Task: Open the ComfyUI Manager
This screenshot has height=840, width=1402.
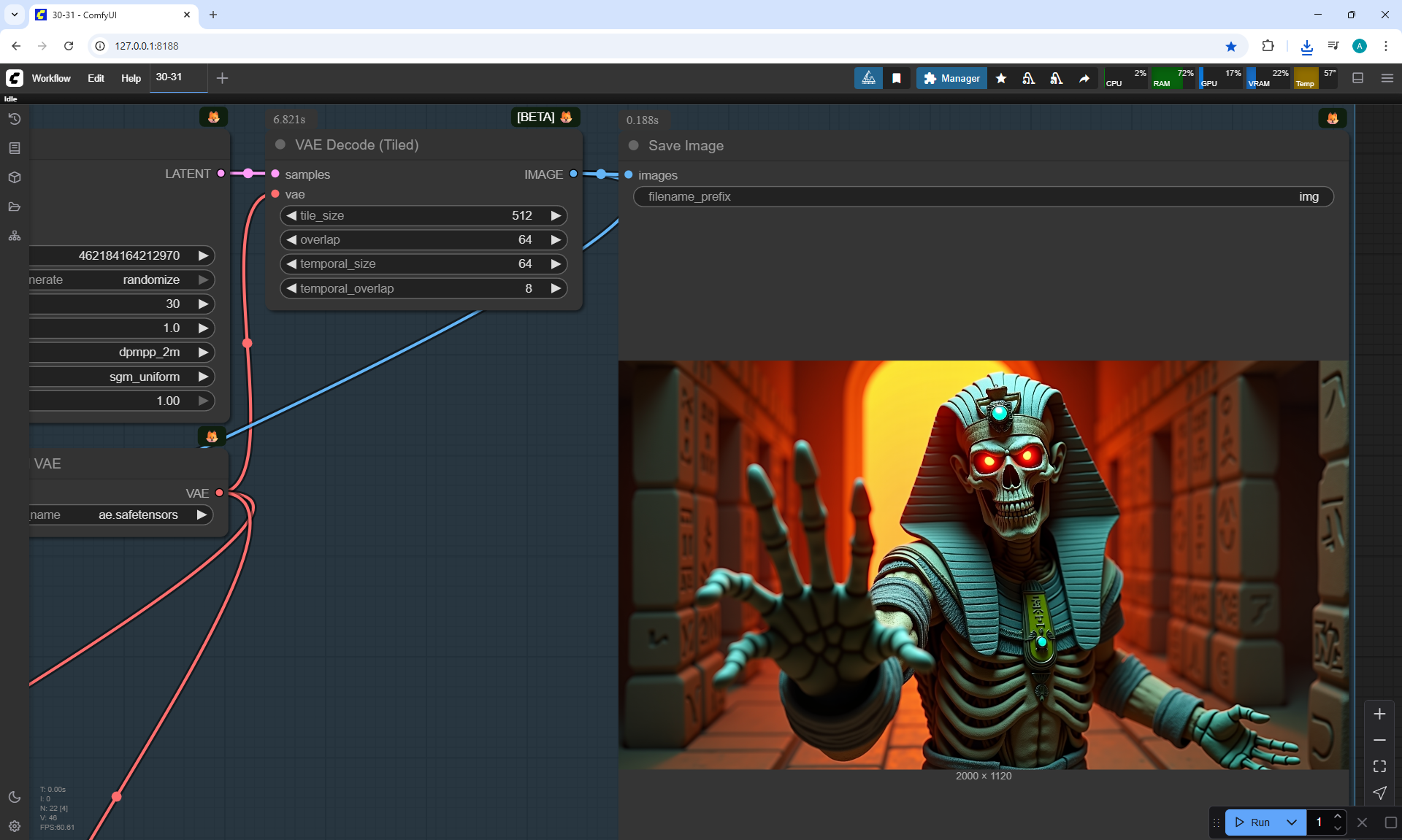Action: coord(951,78)
